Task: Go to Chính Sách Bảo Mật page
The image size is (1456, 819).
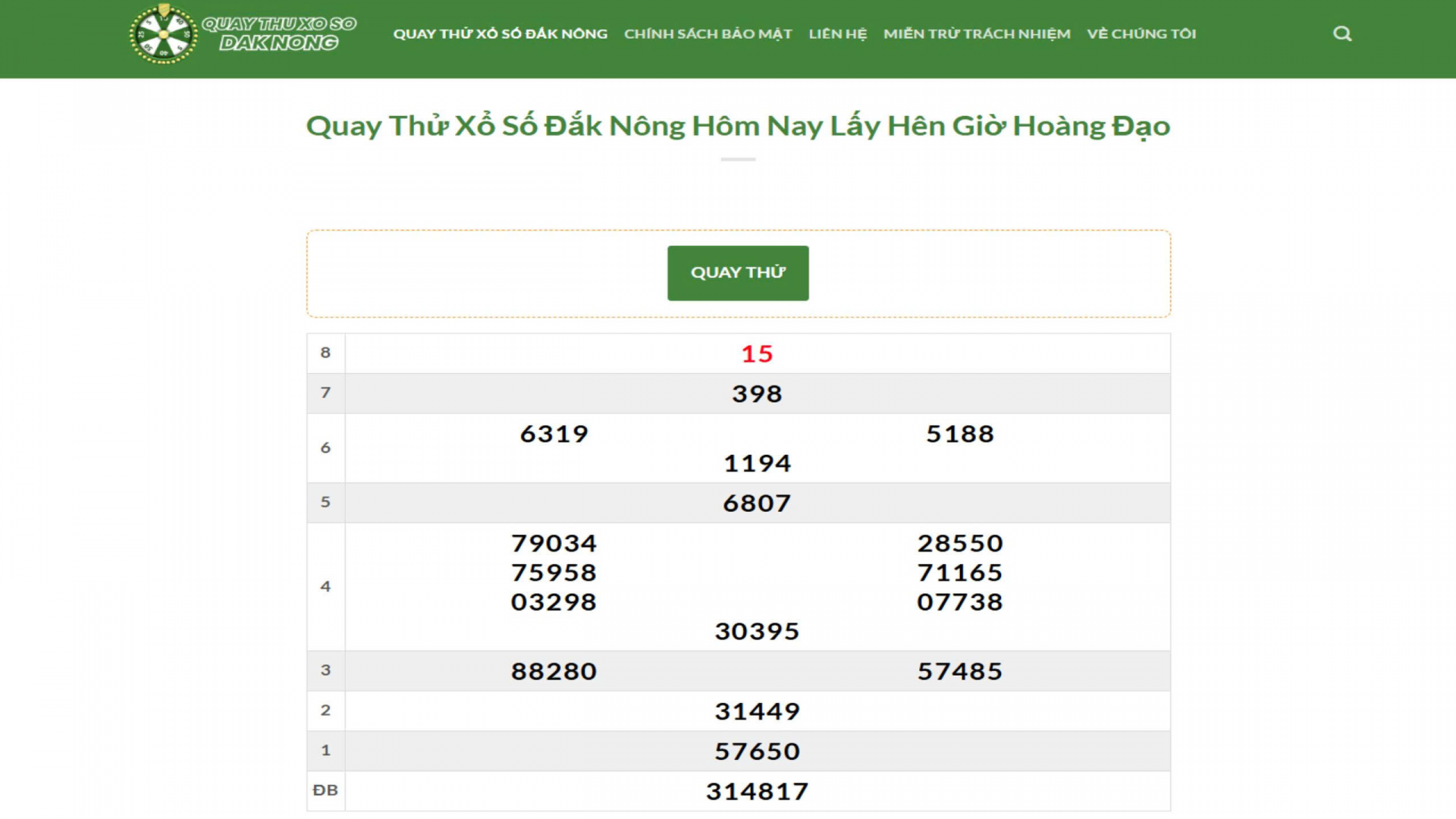Action: pyautogui.click(x=708, y=34)
